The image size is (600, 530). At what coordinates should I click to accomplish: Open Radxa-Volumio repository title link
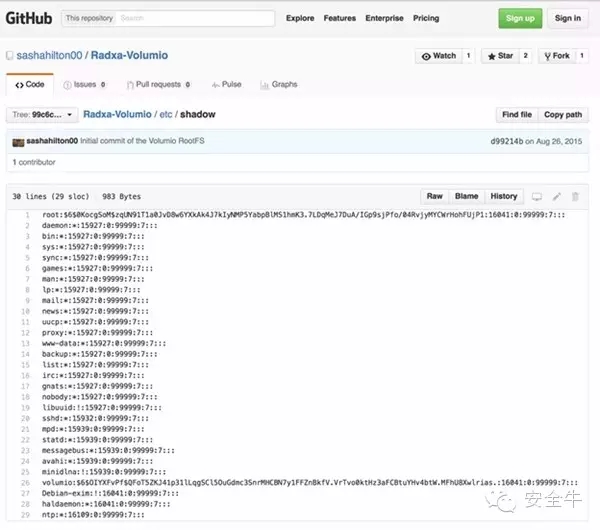pyautogui.click(x=129, y=55)
